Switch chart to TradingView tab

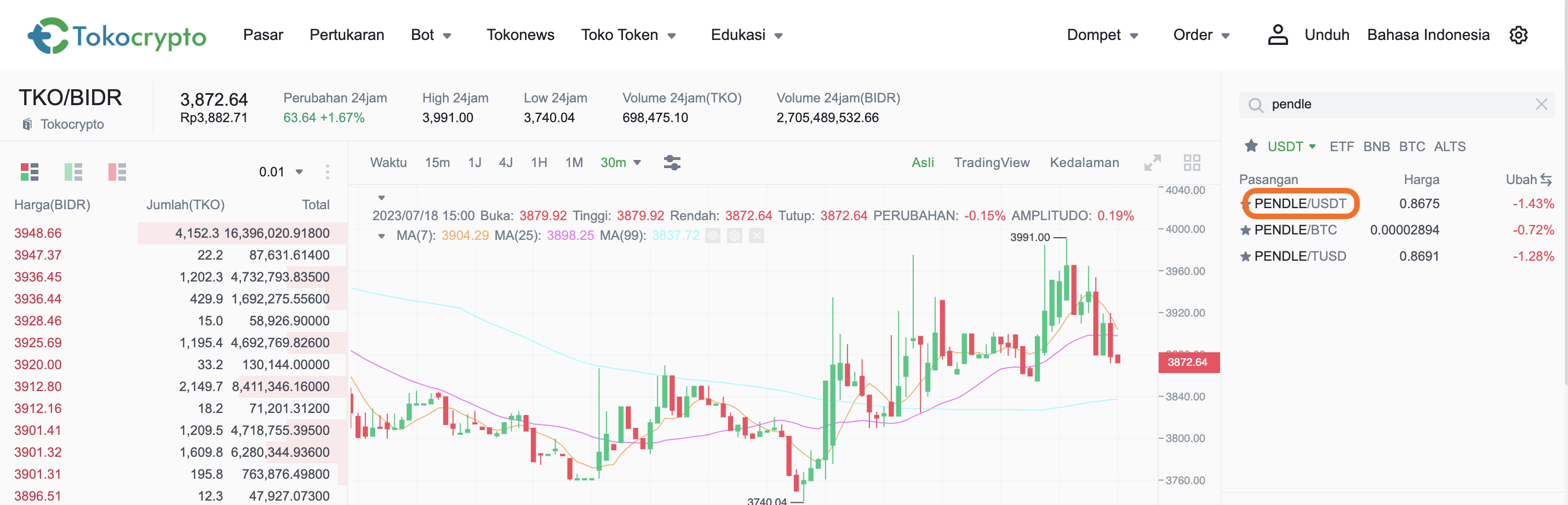[992, 163]
